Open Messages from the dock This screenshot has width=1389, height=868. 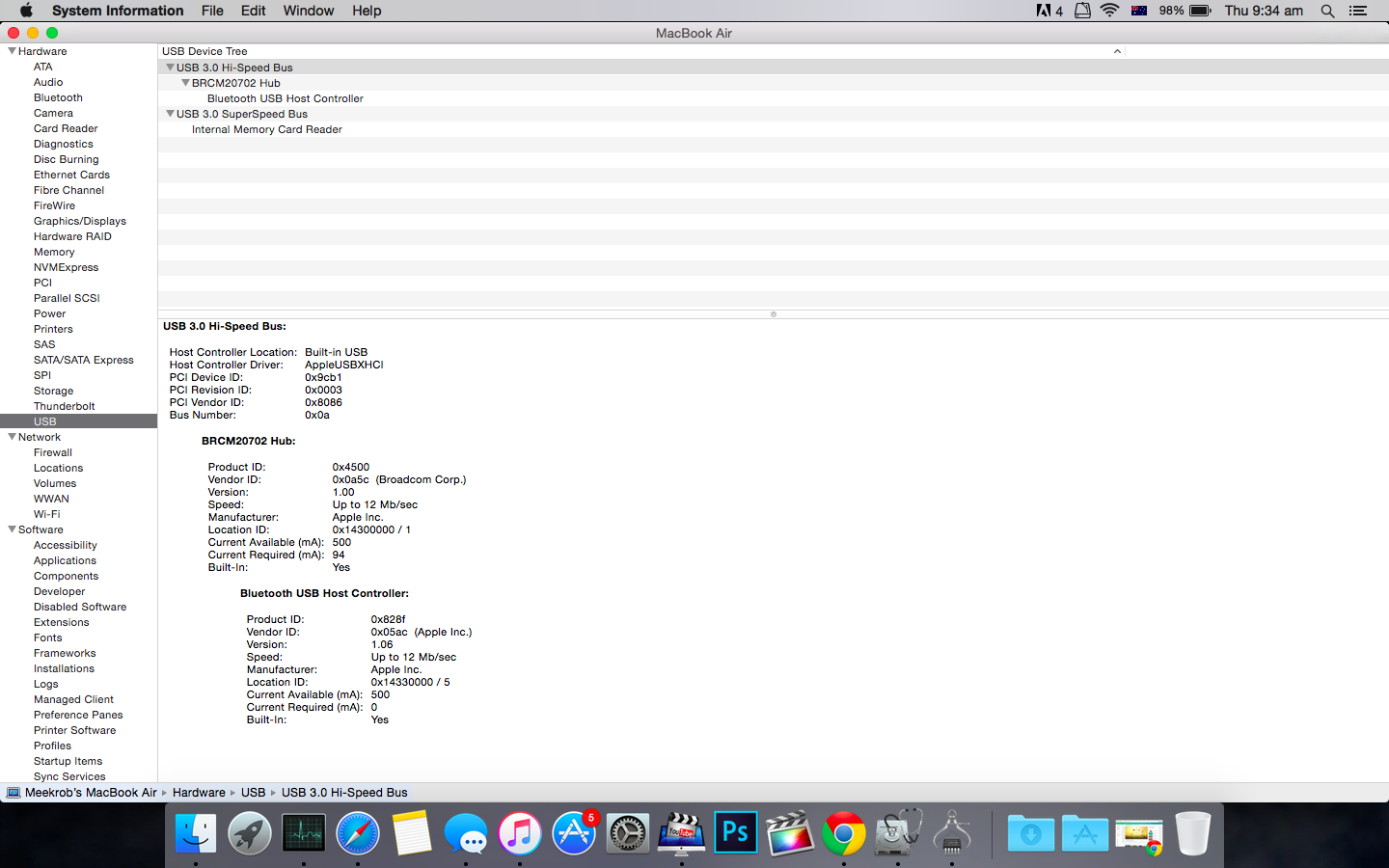click(x=466, y=833)
